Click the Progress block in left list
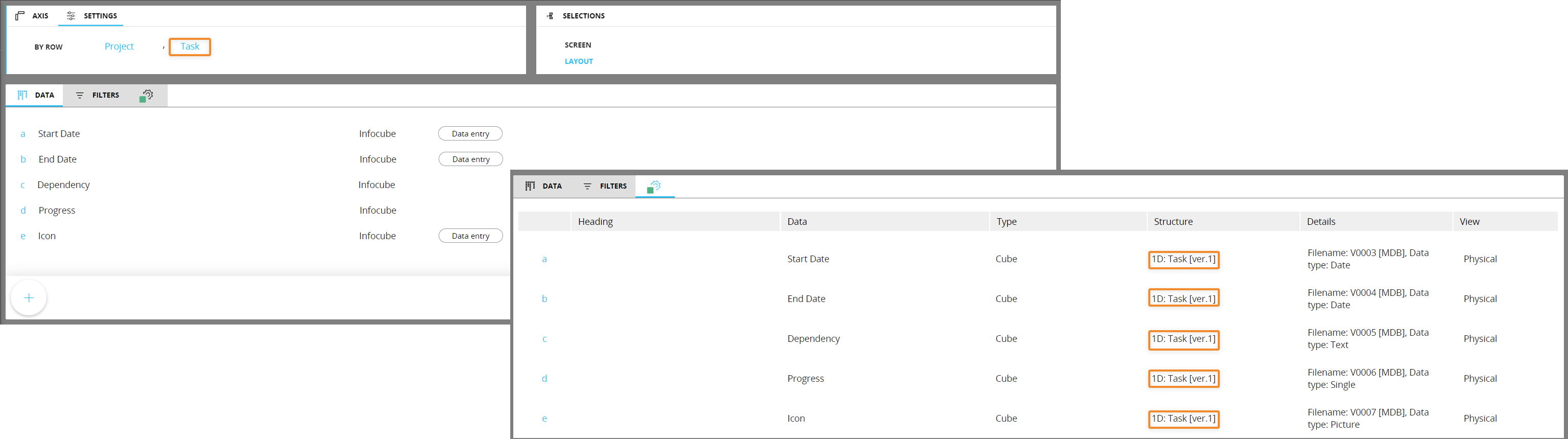This screenshot has height=439, width=1568. click(57, 210)
